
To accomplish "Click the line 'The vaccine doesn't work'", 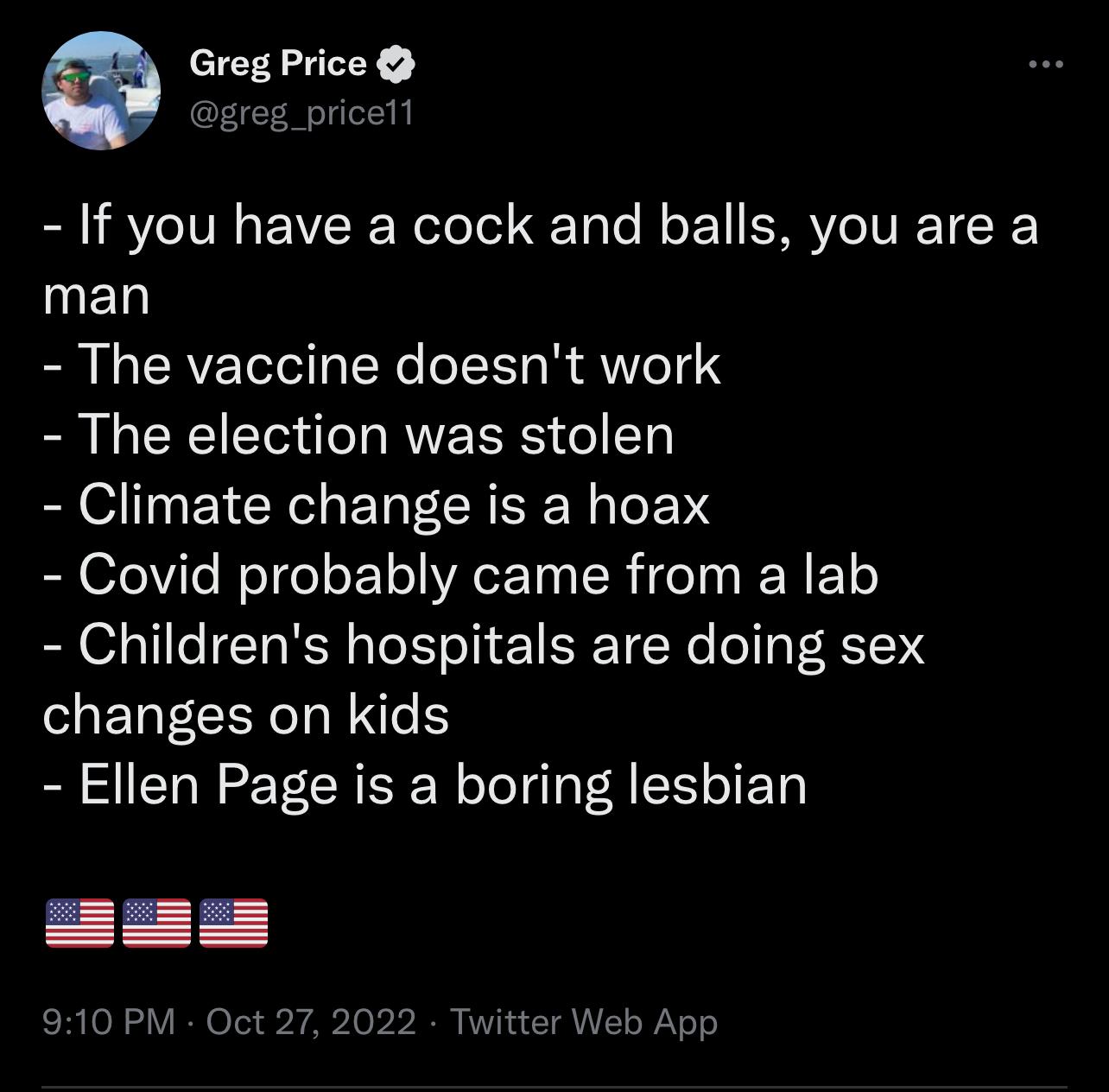I will point(382,365).
